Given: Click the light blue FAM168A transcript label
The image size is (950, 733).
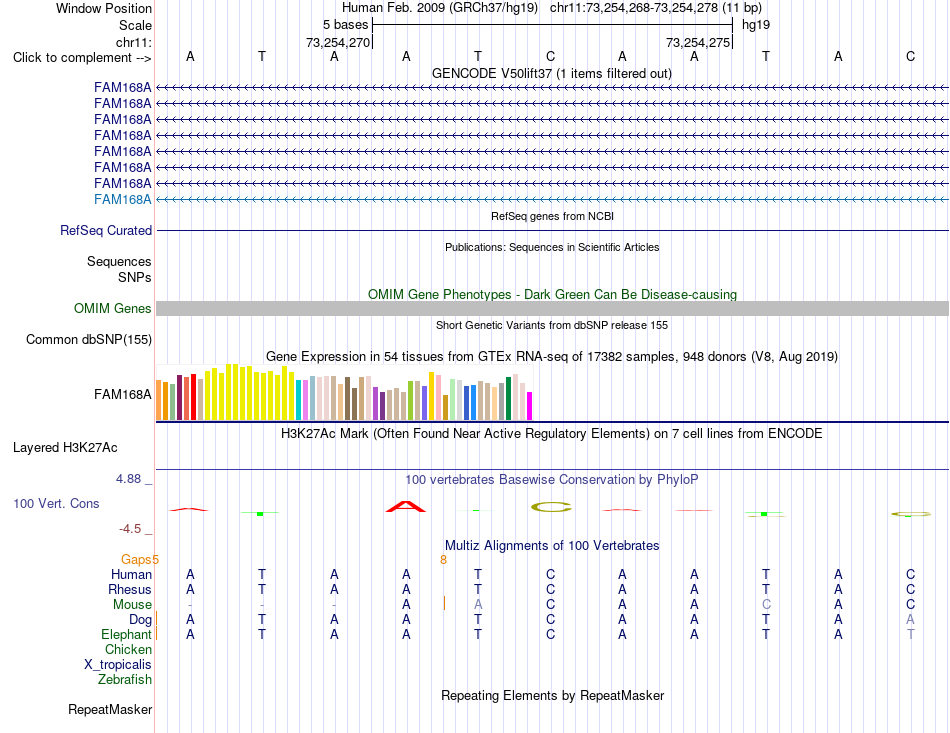Looking at the screenshot, I should point(122,199).
